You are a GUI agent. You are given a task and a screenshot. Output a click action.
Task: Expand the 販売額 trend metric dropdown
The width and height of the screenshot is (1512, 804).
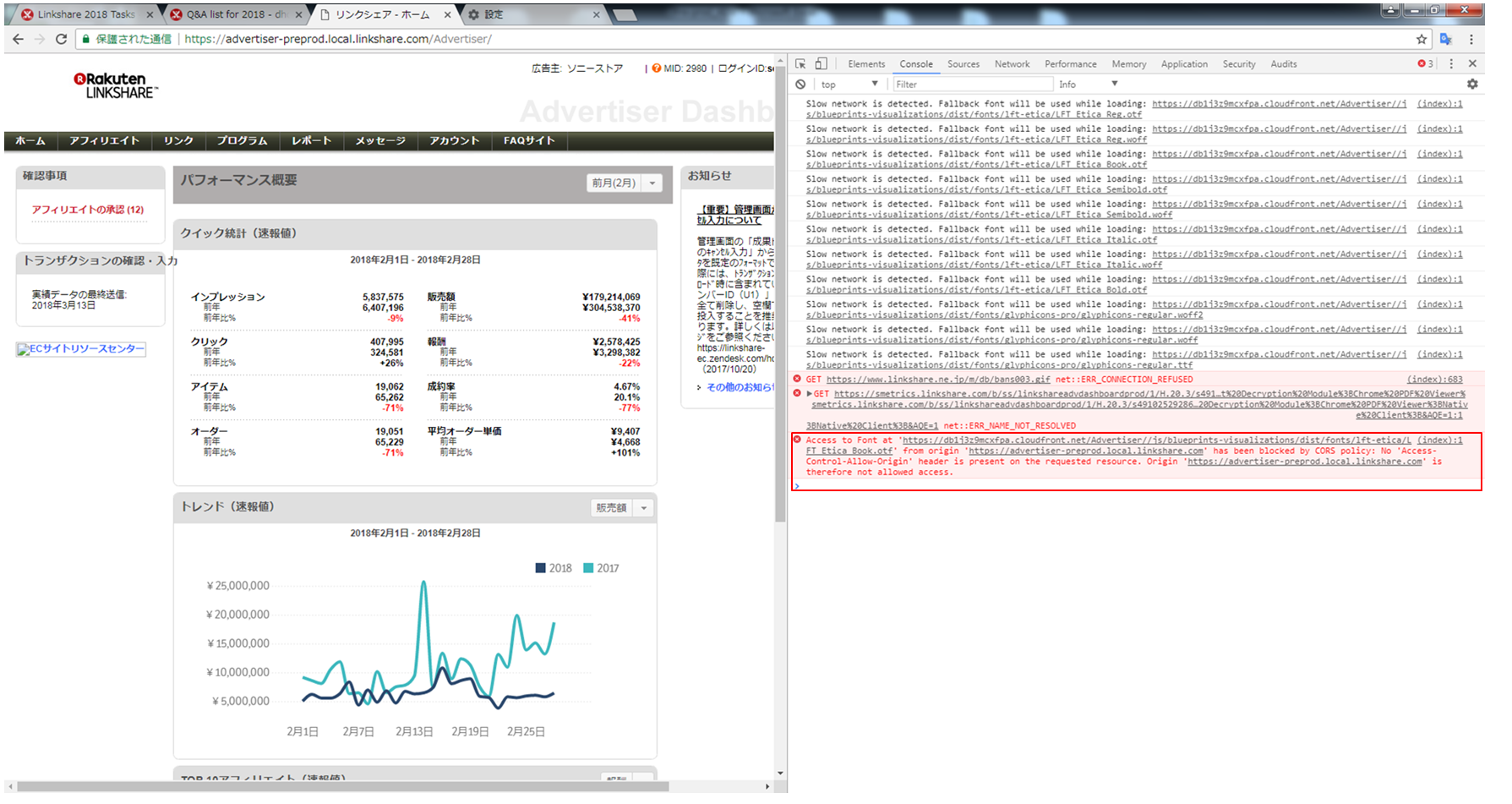622,508
